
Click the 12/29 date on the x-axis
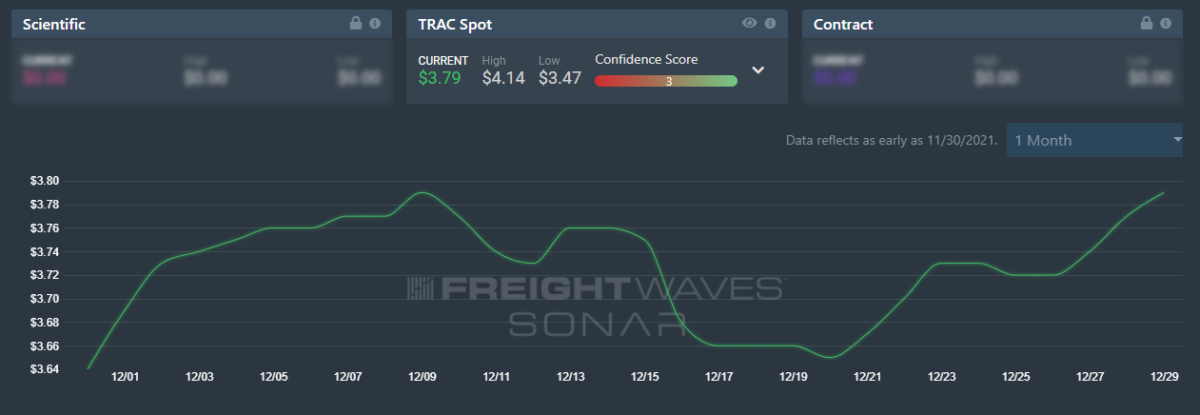1163,377
